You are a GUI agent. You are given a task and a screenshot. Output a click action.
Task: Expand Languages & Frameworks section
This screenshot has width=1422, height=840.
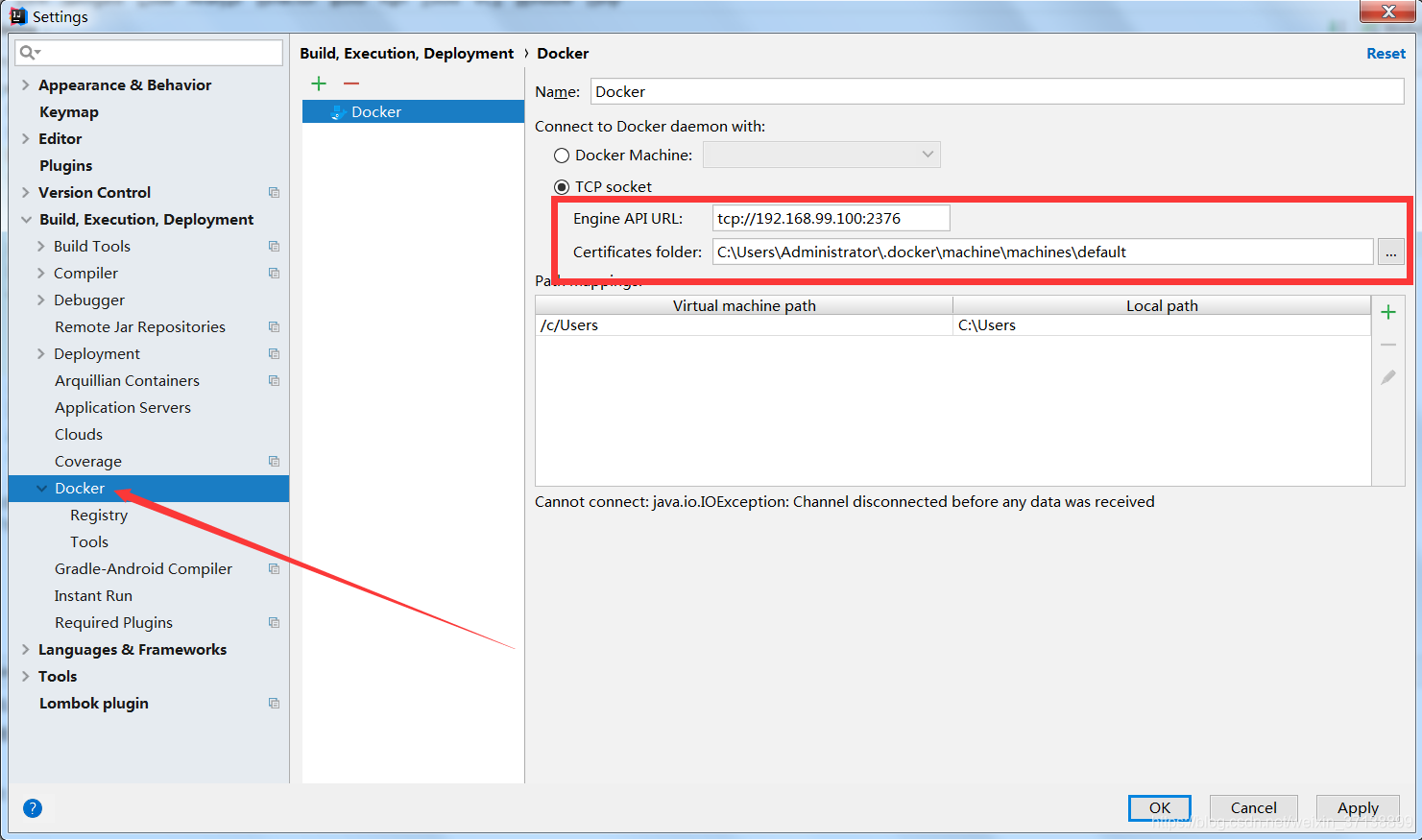tap(26, 650)
